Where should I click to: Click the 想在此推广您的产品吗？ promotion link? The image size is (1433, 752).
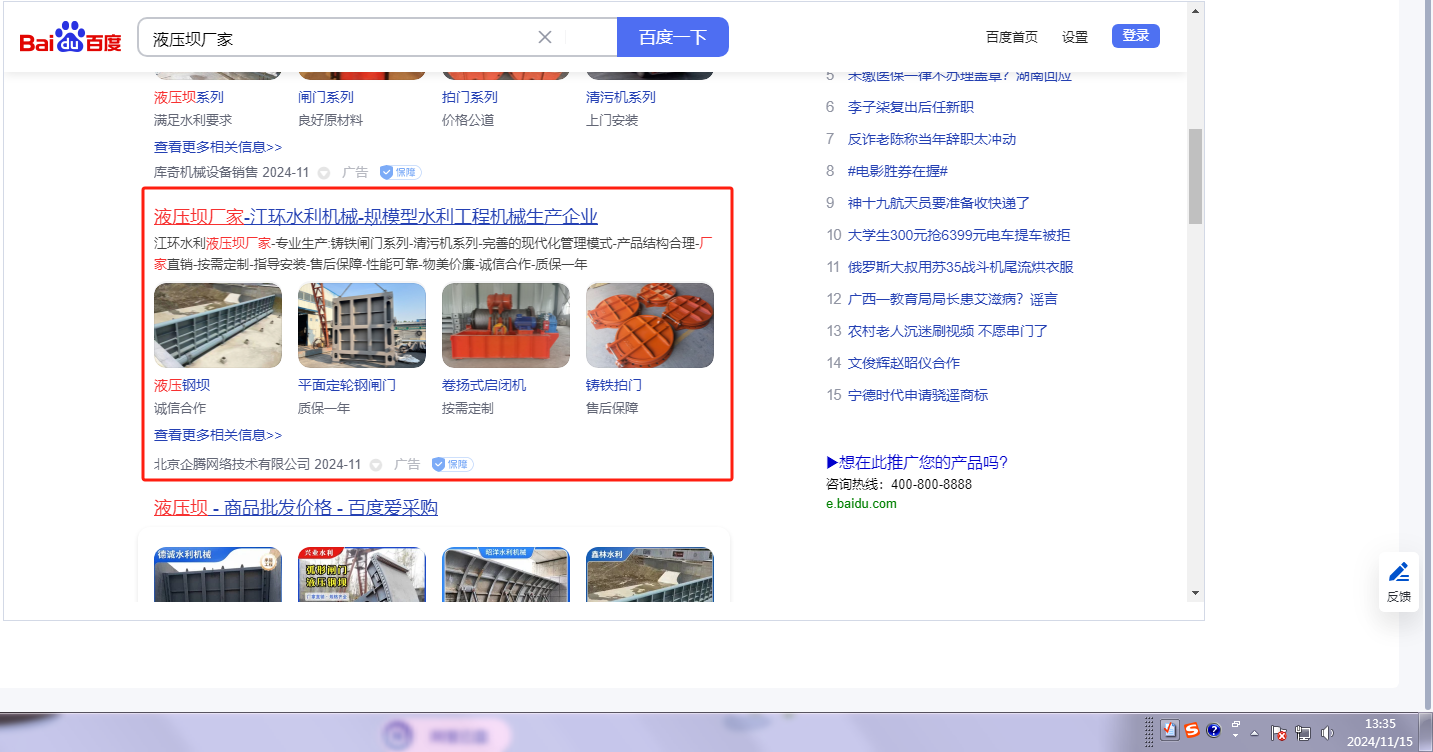tap(917, 462)
